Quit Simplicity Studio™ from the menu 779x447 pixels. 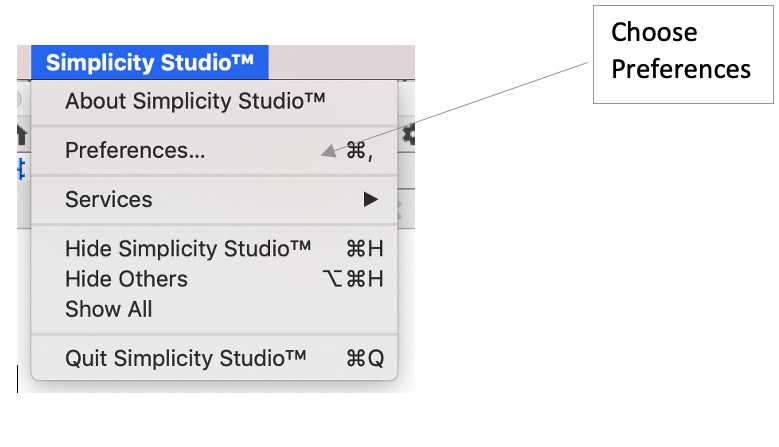point(185,358)
